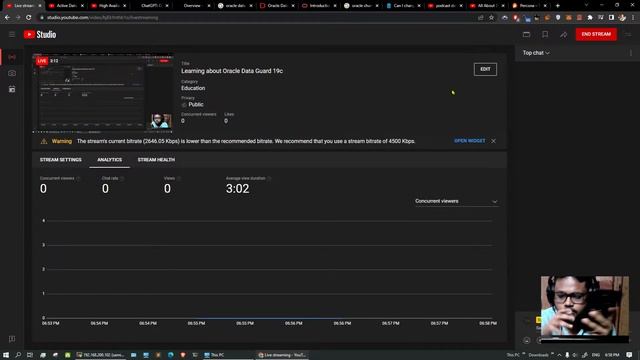Open the notification center icon
The width and height of the screenshot is (640, 360).
(x=629, y=355)
